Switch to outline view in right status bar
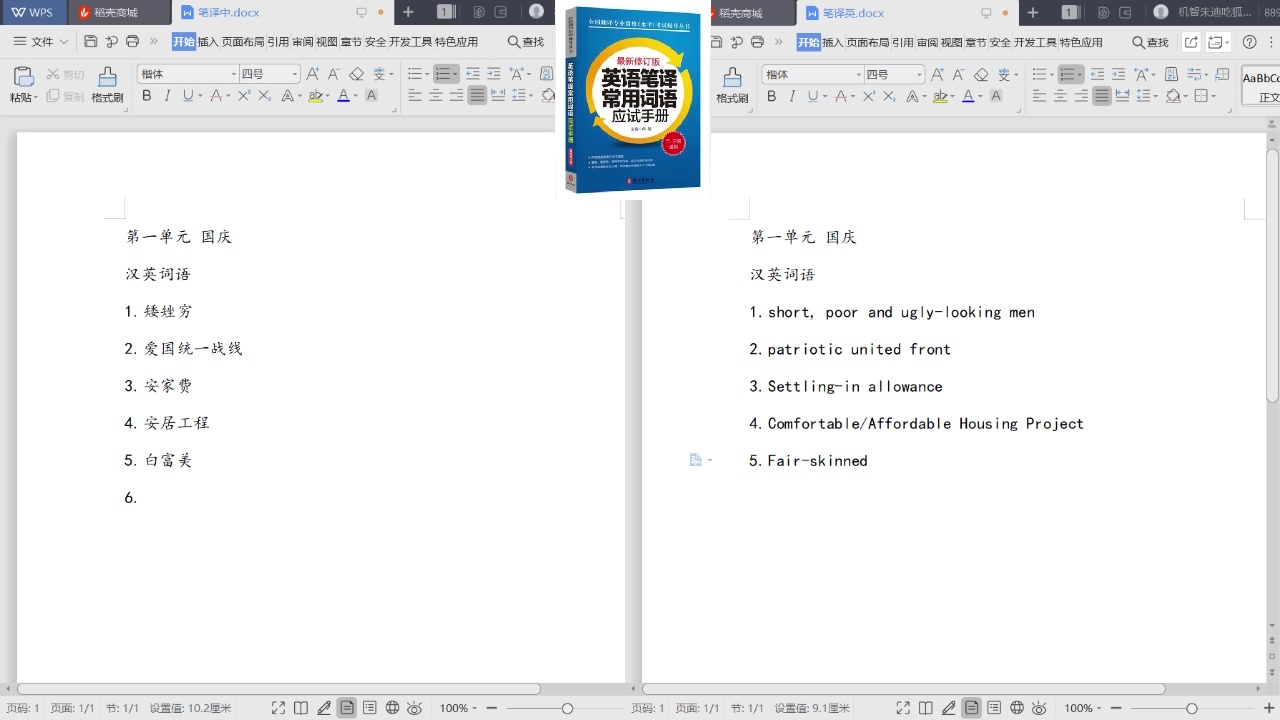Image resolution: width=1280 pixels, height=720 pixels. coord(994,708)
